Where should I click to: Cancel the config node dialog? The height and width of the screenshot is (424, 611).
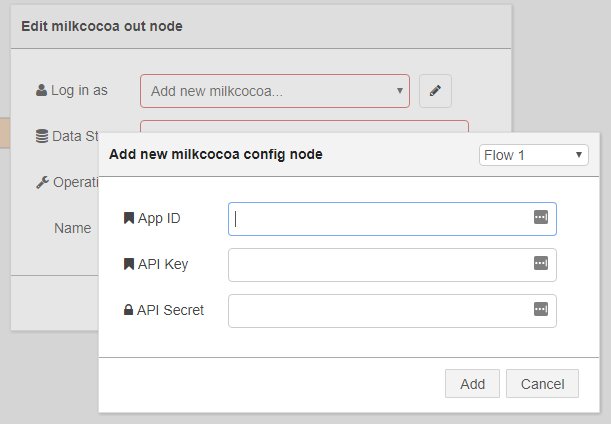(542, 384)
